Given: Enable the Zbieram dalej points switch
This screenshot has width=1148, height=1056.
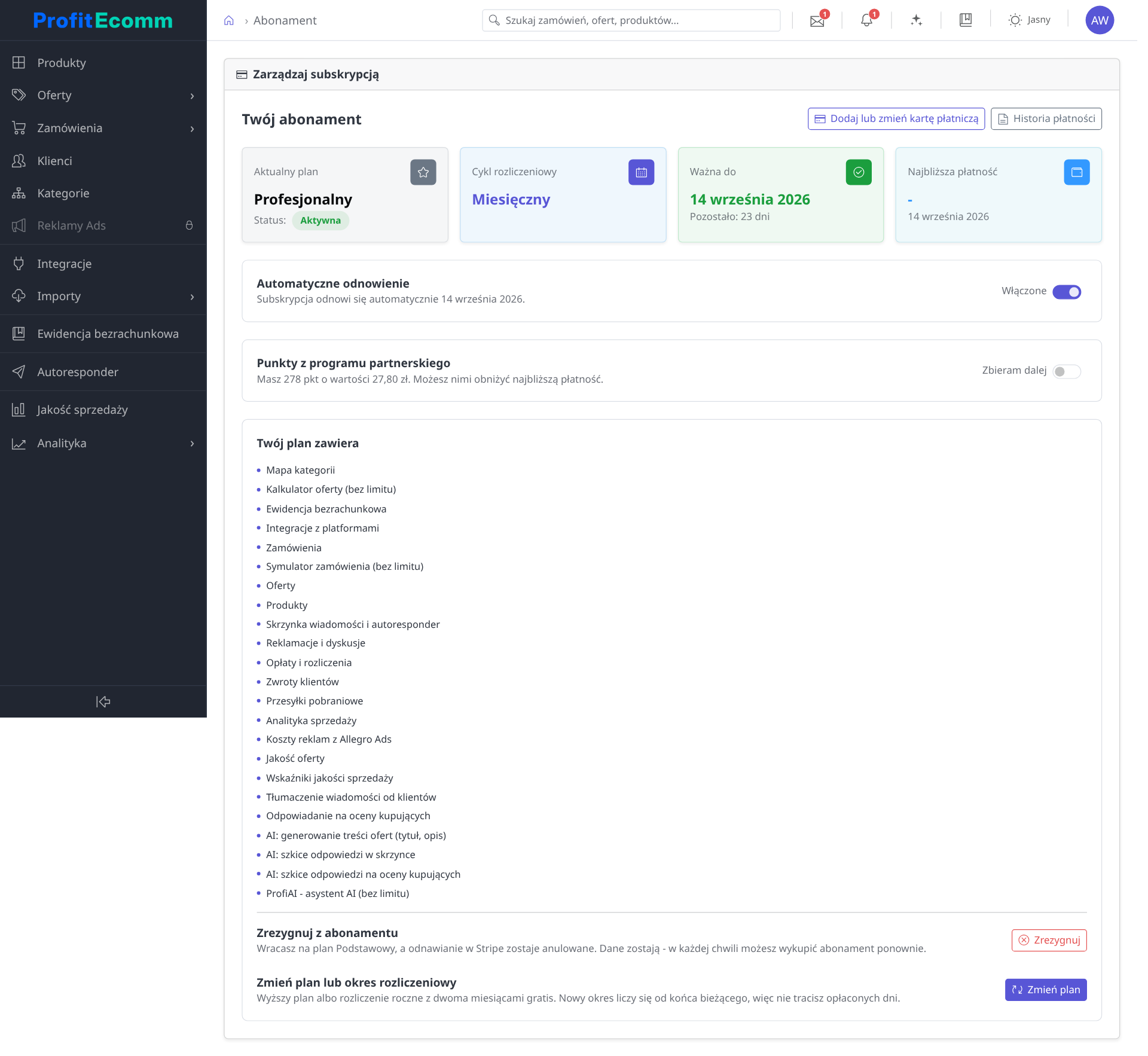Looking at the screenshot, I should tap(1067, 371).
